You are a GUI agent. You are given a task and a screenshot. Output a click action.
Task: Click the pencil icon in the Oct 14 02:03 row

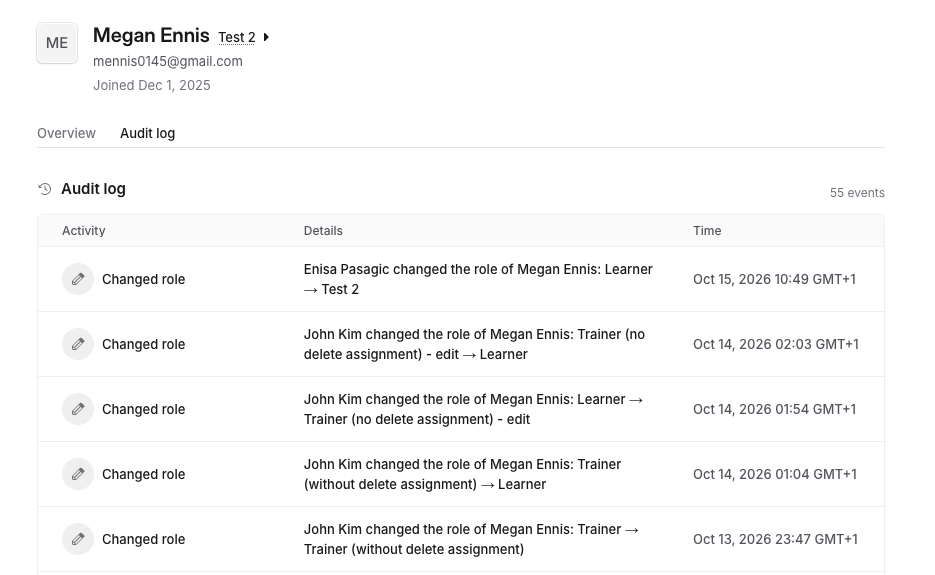point(78,344)
